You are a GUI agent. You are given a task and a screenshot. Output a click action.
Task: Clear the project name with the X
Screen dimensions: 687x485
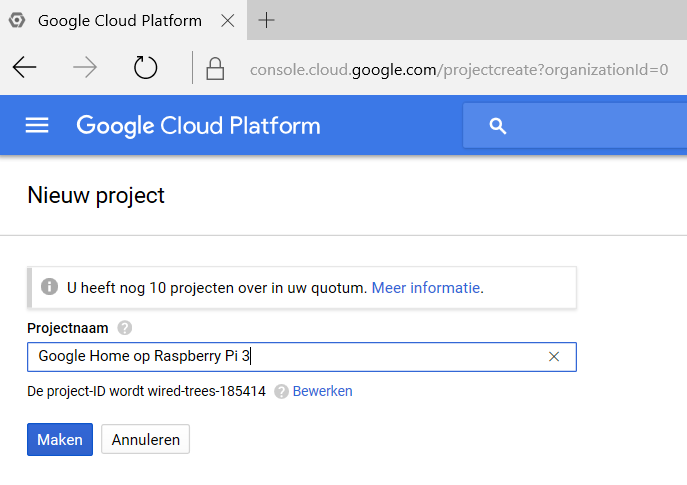tap(554, 357)
